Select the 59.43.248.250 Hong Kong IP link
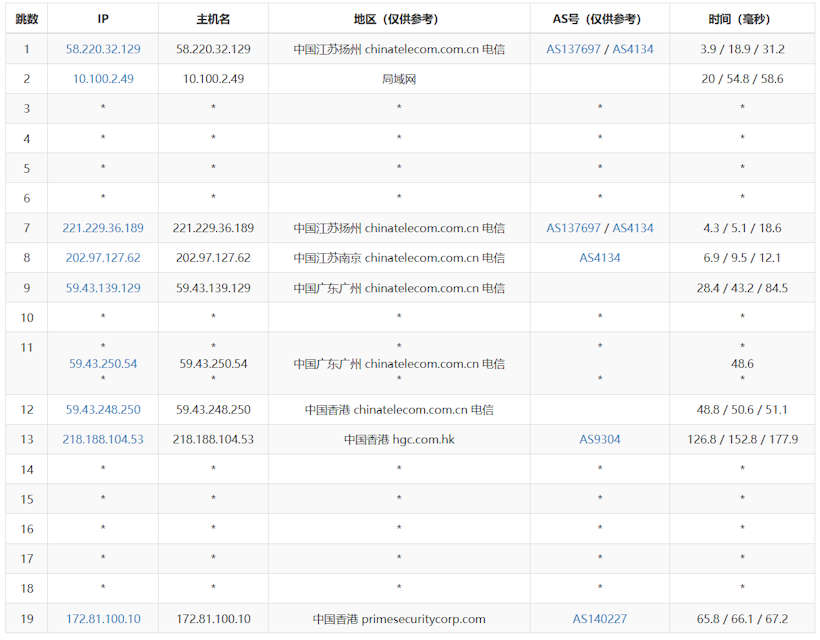Screen dimensions: 820x640 click(x=101, y=409)
